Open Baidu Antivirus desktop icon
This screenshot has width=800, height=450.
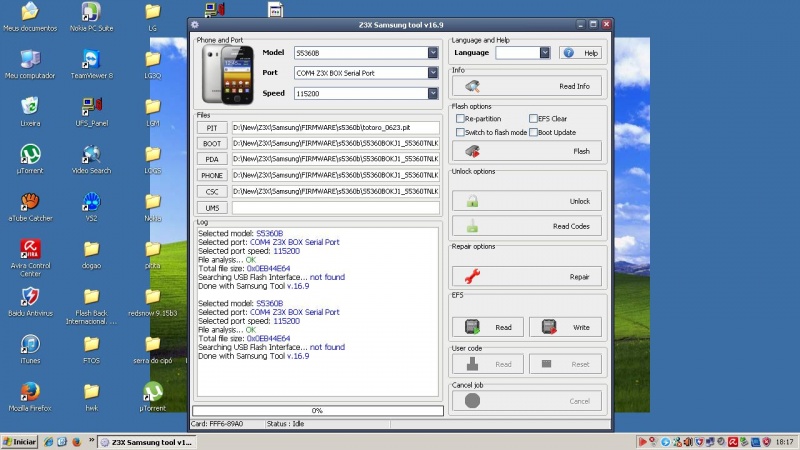coord(30,301)
